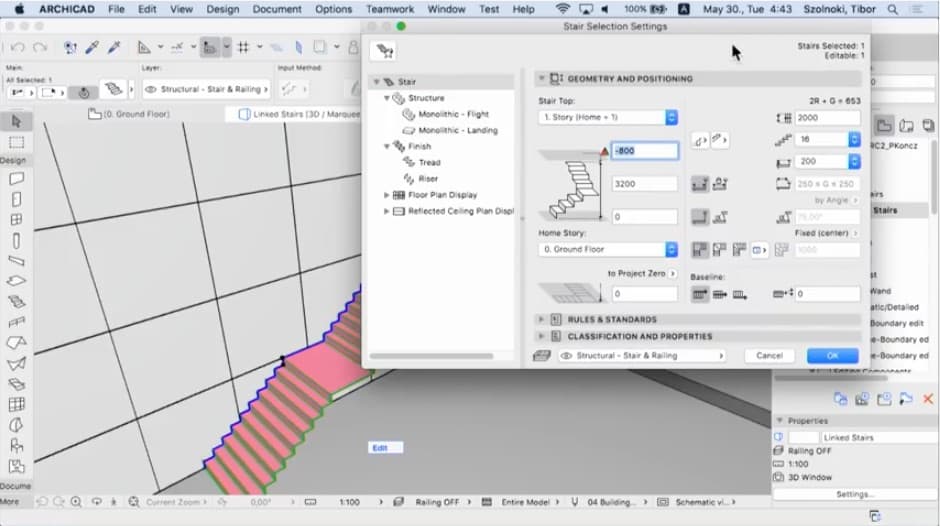This screenshot has height=526, width=940.
Task: Click the red X delete icon in right panel
Action: (x=928, y=399)
